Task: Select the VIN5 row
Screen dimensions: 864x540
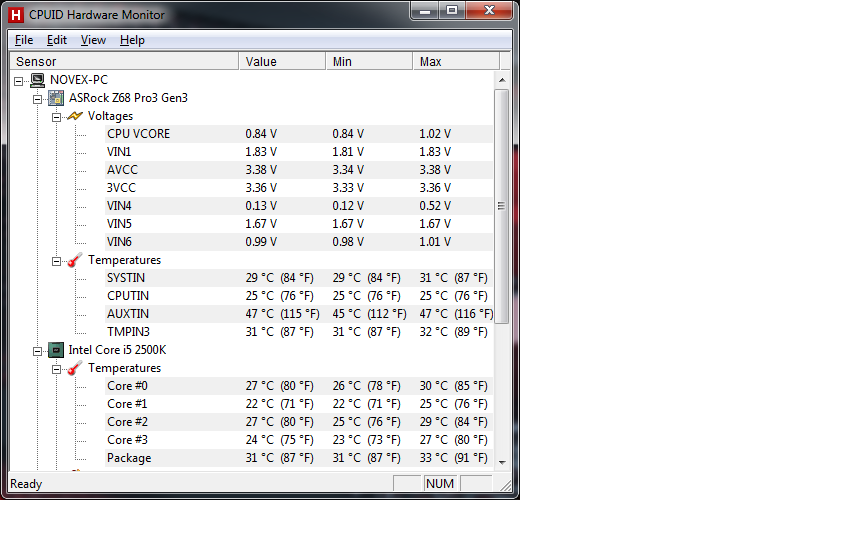Action: [x=299, y=224]
